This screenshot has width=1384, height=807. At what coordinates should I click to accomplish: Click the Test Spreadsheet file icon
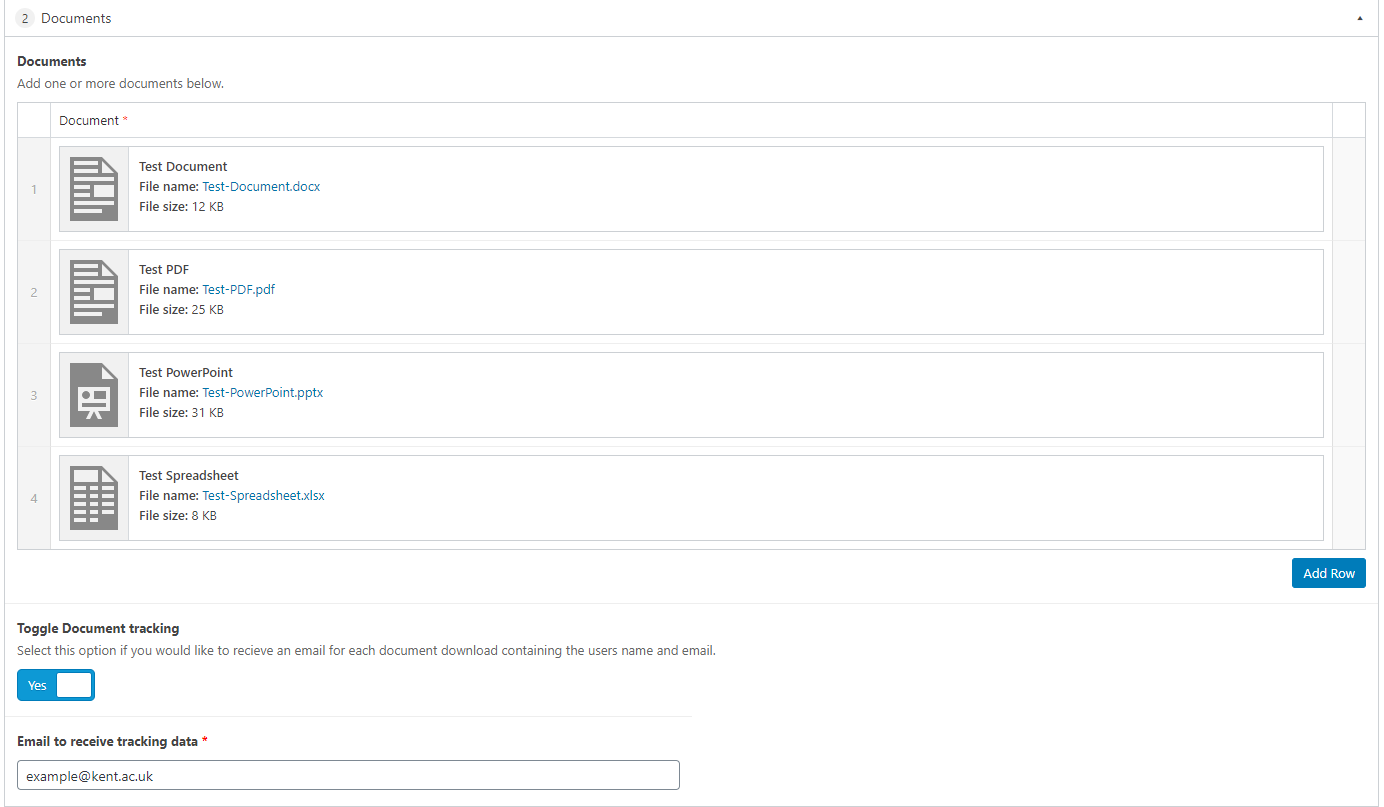coord(94,498)
